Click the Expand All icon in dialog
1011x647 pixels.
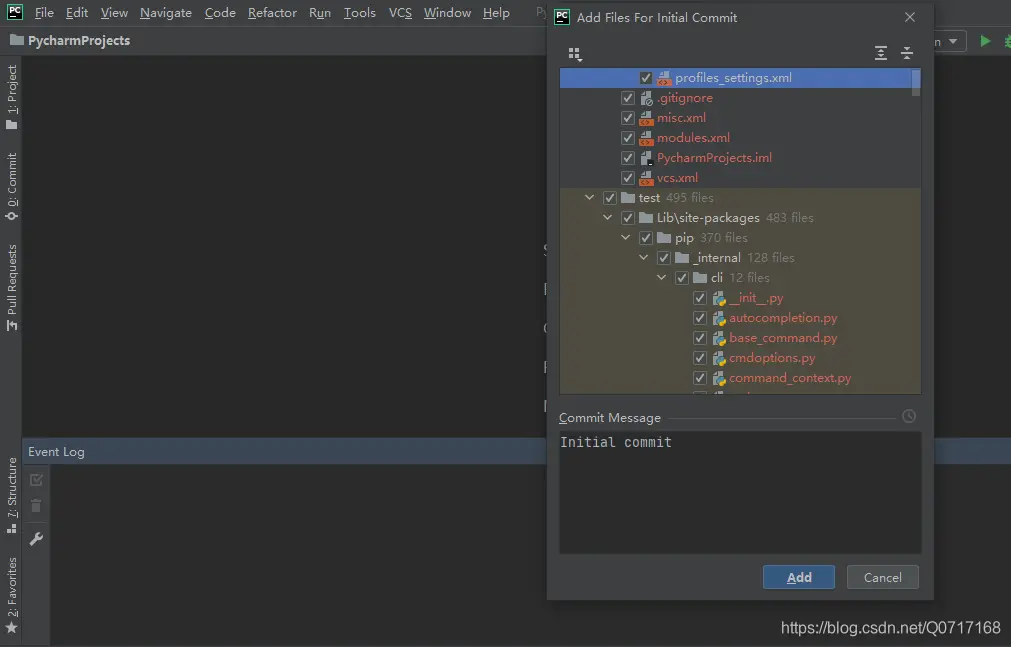pos(881,54)
